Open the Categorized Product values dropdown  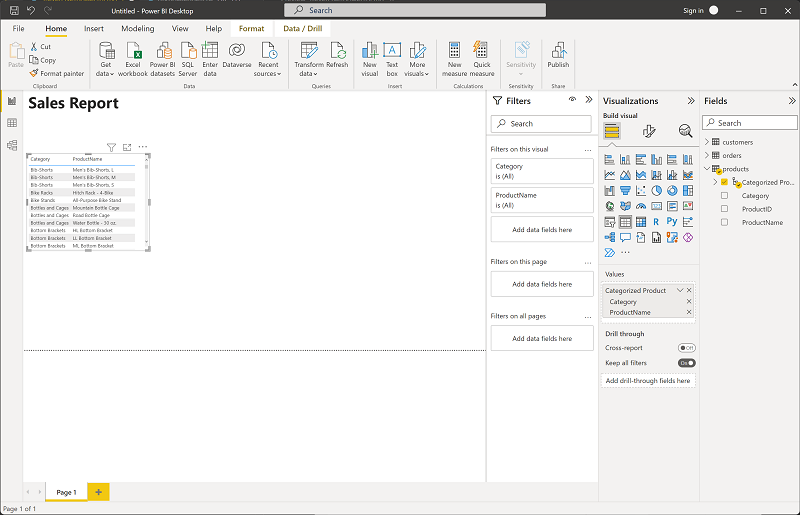click(x=680, y=290)
